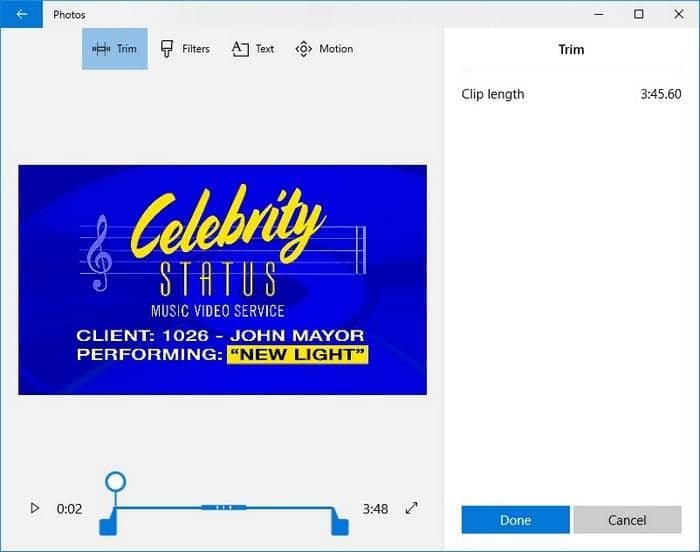Confirm trim with Done button

(516, 520)
